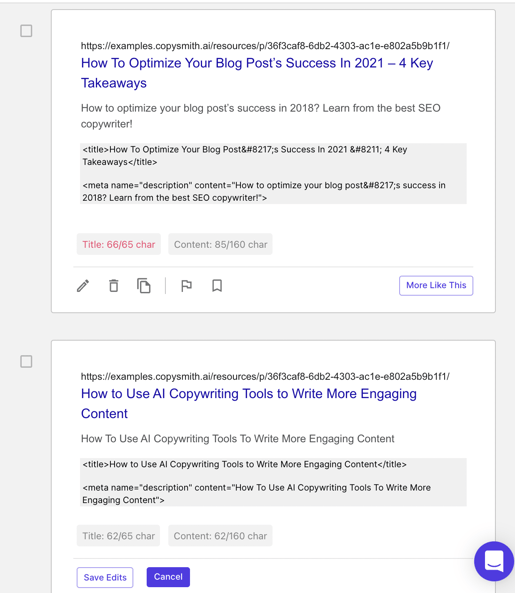Screen dimensions: 515x593
Task: Save changes with the Save Edits button
Action: tap(105, 577)
